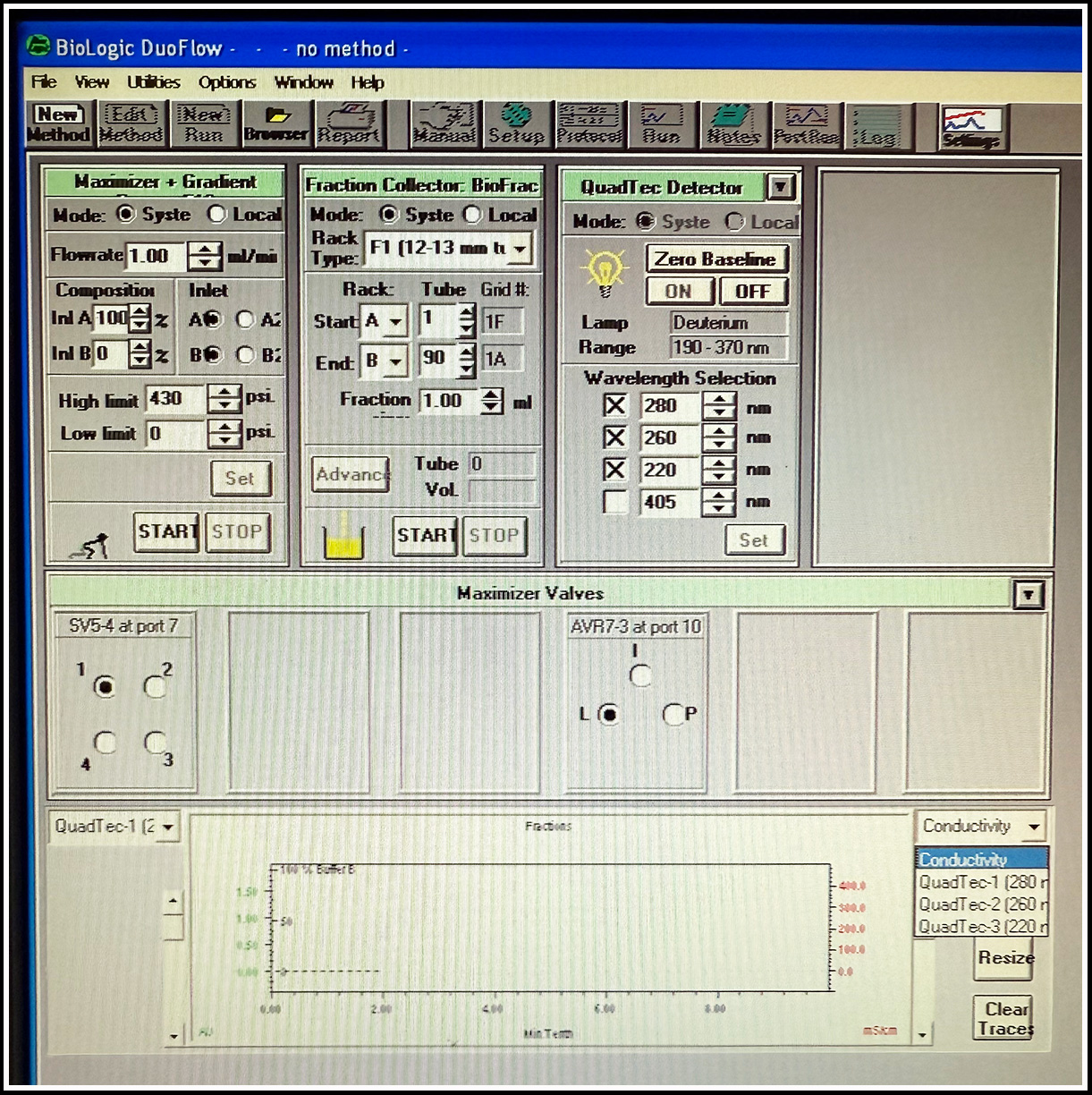Choose QuadTec-3 (220 nm) from the open list

point(981,927)
